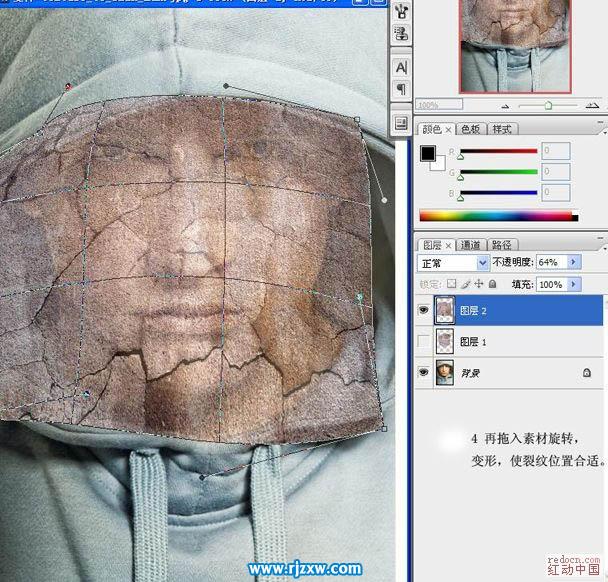Click the Navigator 100% zoom field

(439, 104)
